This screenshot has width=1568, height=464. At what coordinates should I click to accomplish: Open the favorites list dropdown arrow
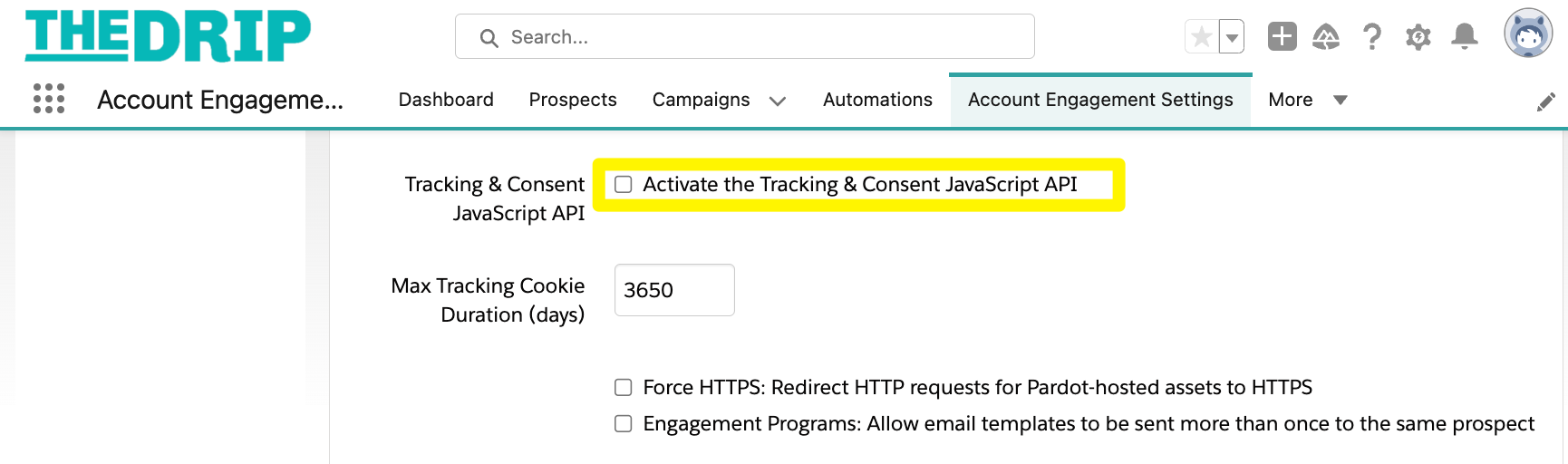pyautogui.click(x=1232, y=37)
